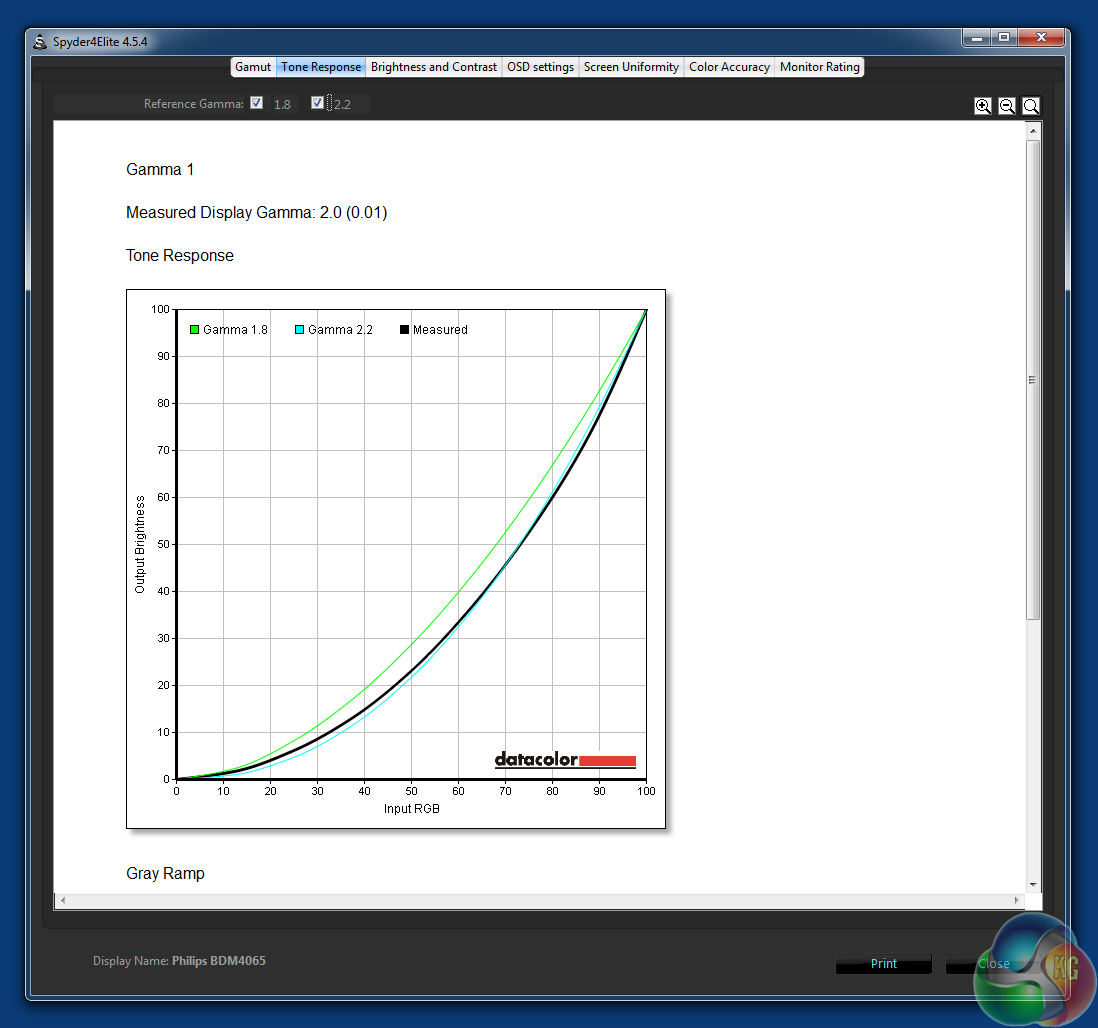Click the zoom in magnifier icon
Screen dimensions: 1098x1028
982,106
